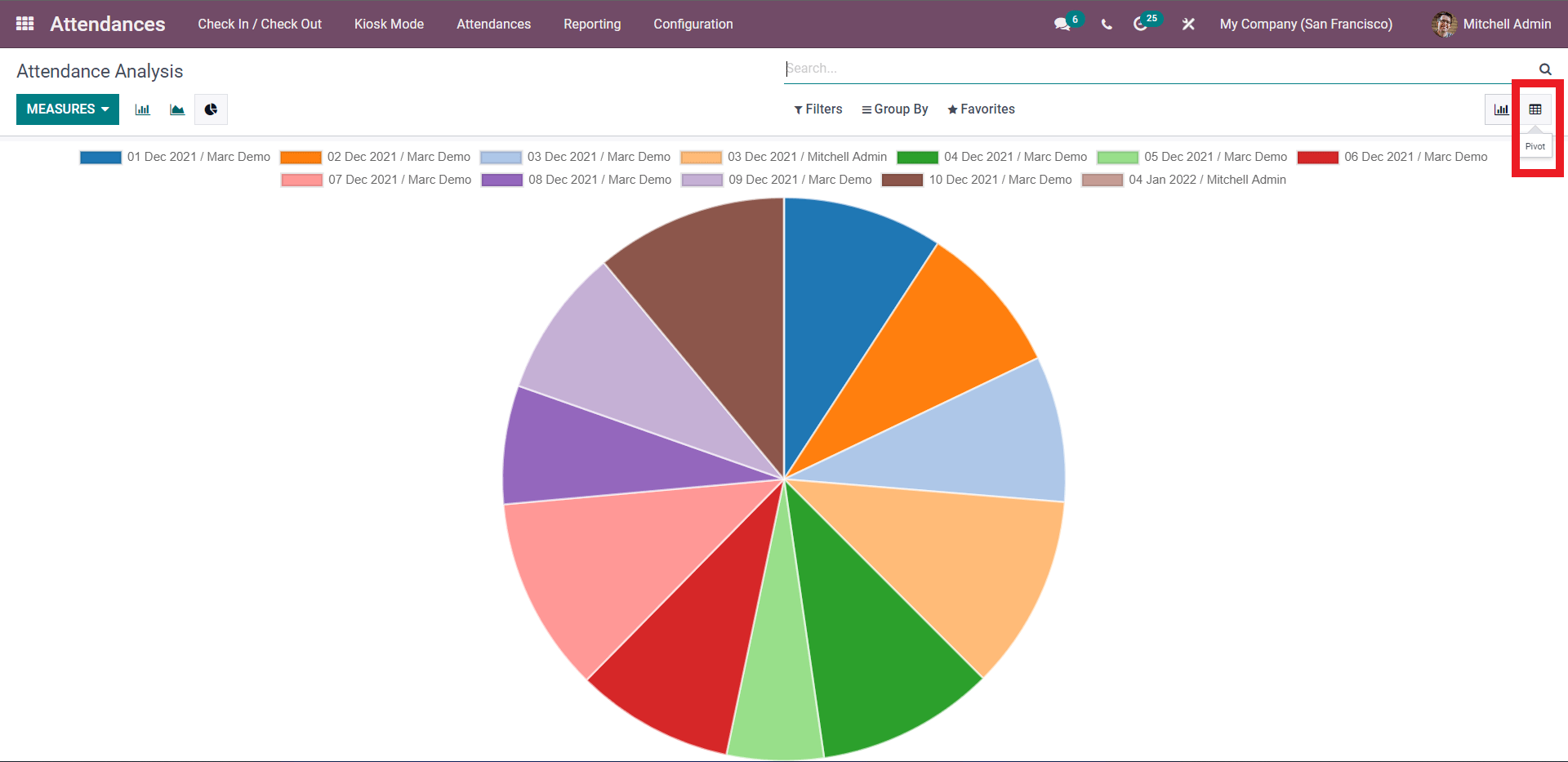This screenshot has height=762, width=1568.
Task: Open the Group By dropdown
Action: pos(894,109)
